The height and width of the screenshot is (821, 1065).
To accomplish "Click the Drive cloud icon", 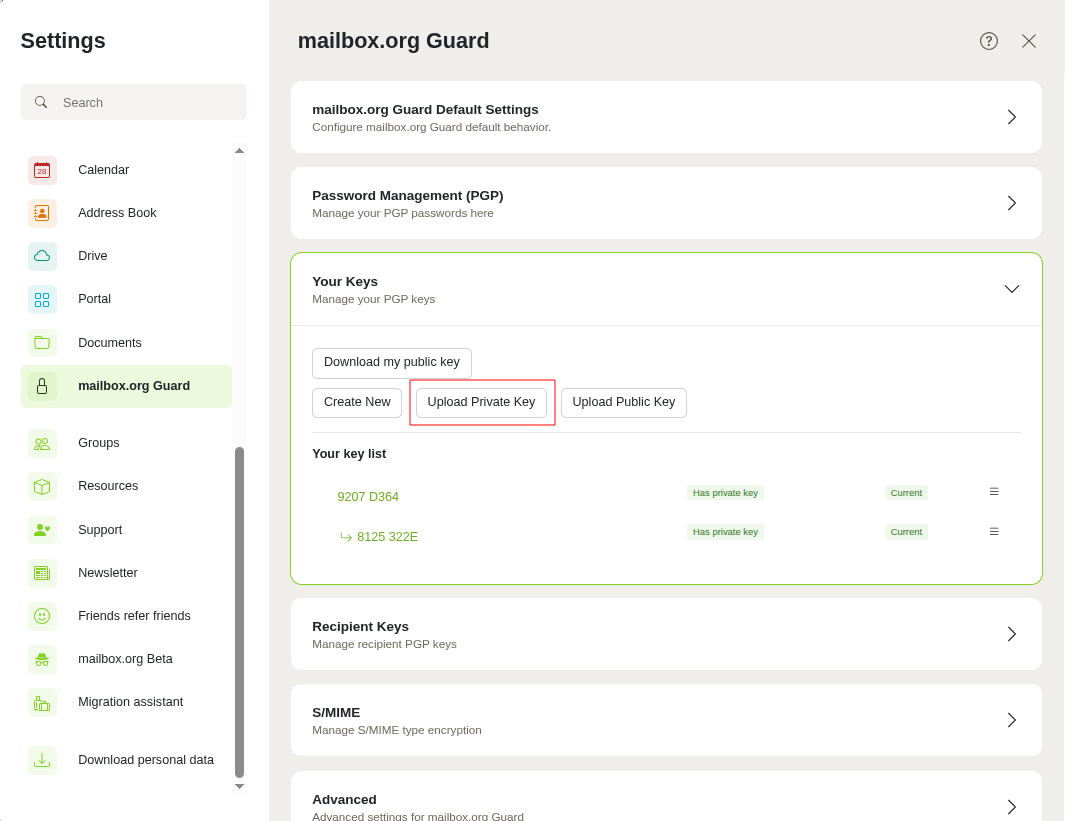I will 42,256.
